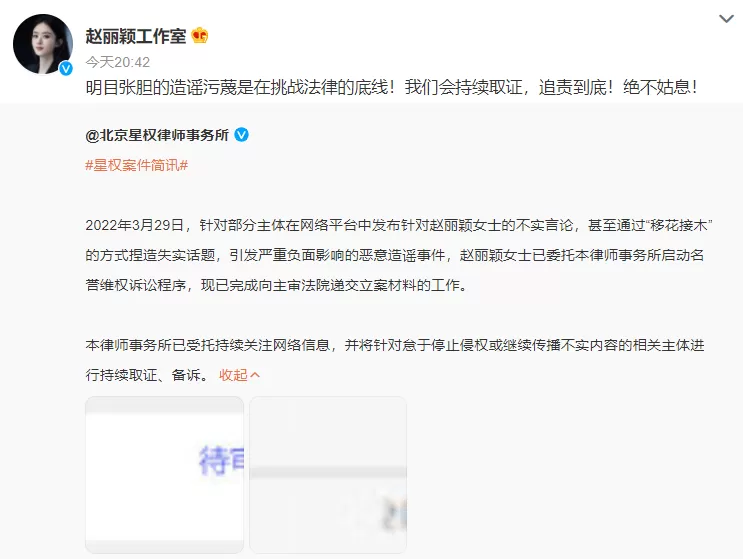
Task: Click the gray bar inside the second image
Action: [x=328, y=472]
